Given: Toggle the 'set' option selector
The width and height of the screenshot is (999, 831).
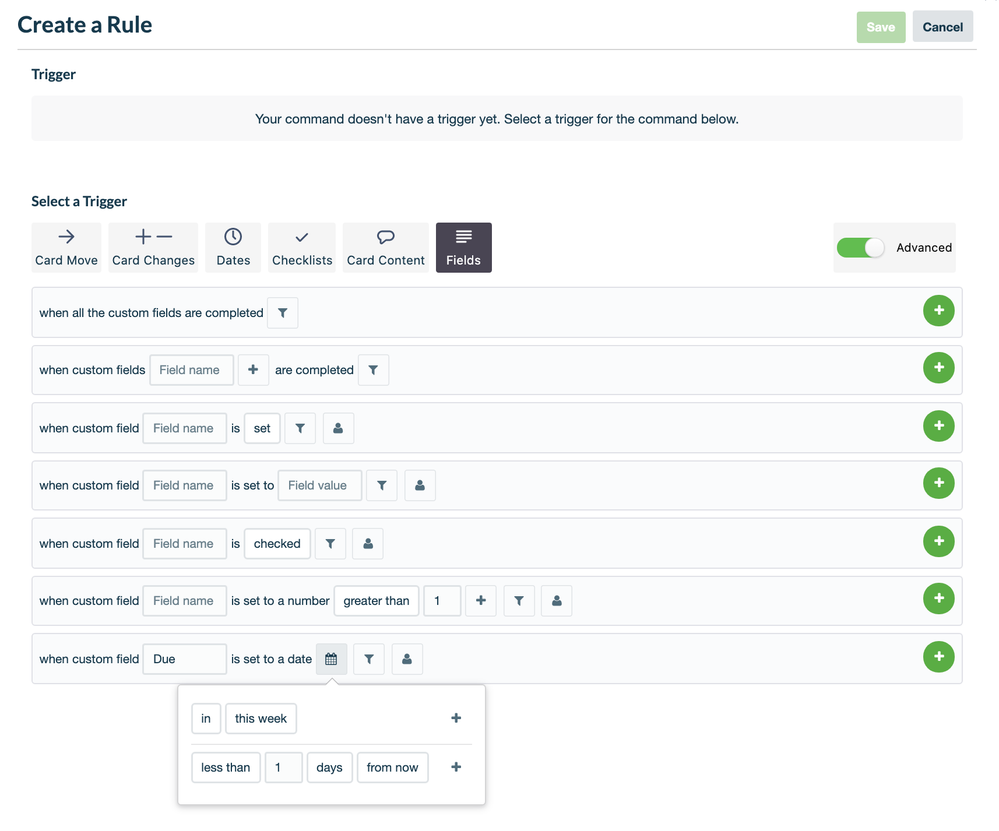Looking at the screenshot, I should pyautogui.click(x=262, y=428).
